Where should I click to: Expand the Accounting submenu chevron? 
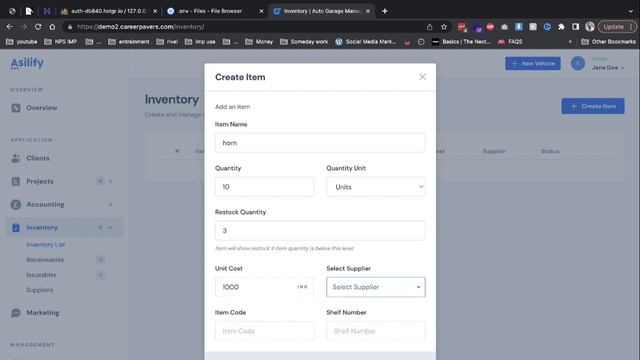[x=110, y=204]
